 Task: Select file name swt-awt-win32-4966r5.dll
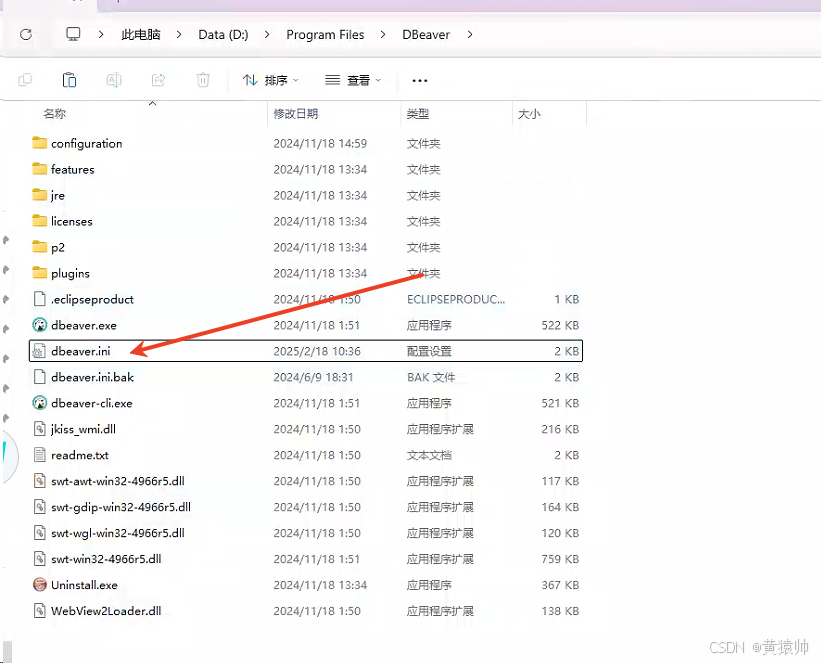tap(118, 481)
